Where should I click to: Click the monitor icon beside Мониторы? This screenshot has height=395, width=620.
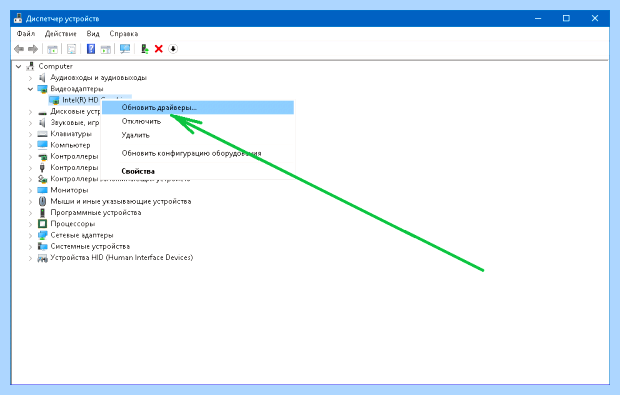[42, 190]
